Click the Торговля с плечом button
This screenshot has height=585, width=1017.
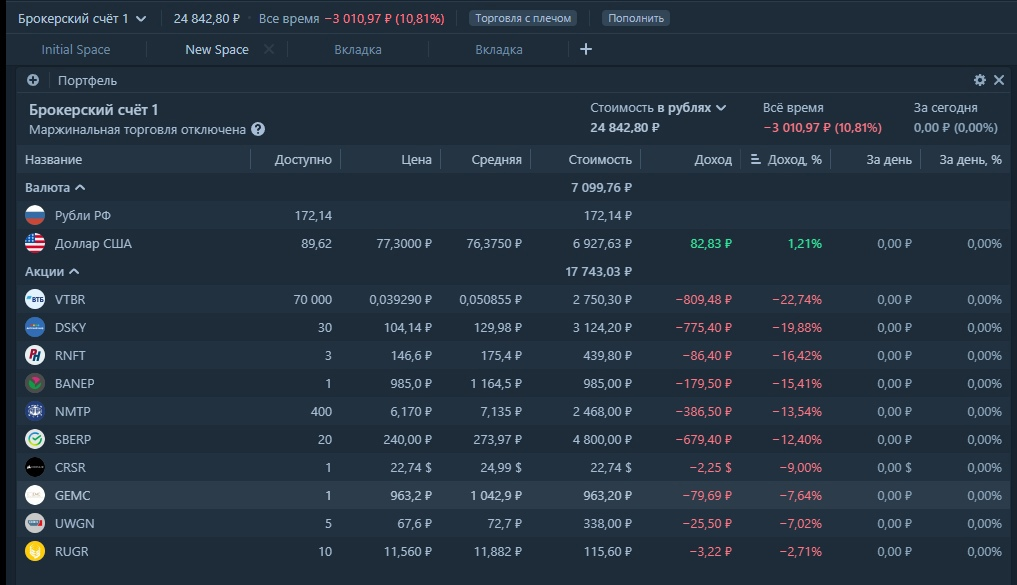[524, 18]
